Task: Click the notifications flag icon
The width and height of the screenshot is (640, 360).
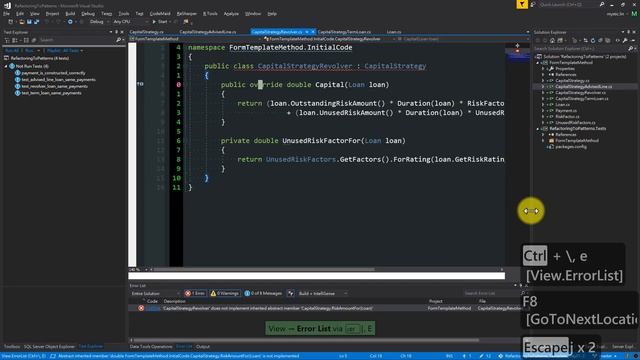Action: pyautogui.click(x=522, y=4)
